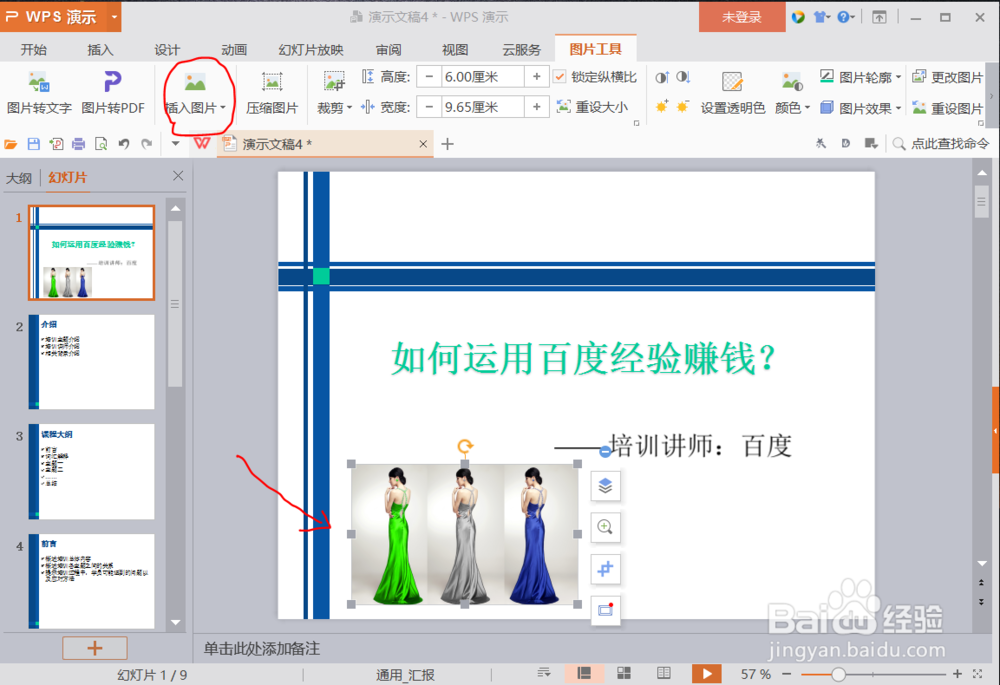Switch to the 图片工具 Picture Tools tab
Screen dimensions: 1000x685
click(596, 47)
